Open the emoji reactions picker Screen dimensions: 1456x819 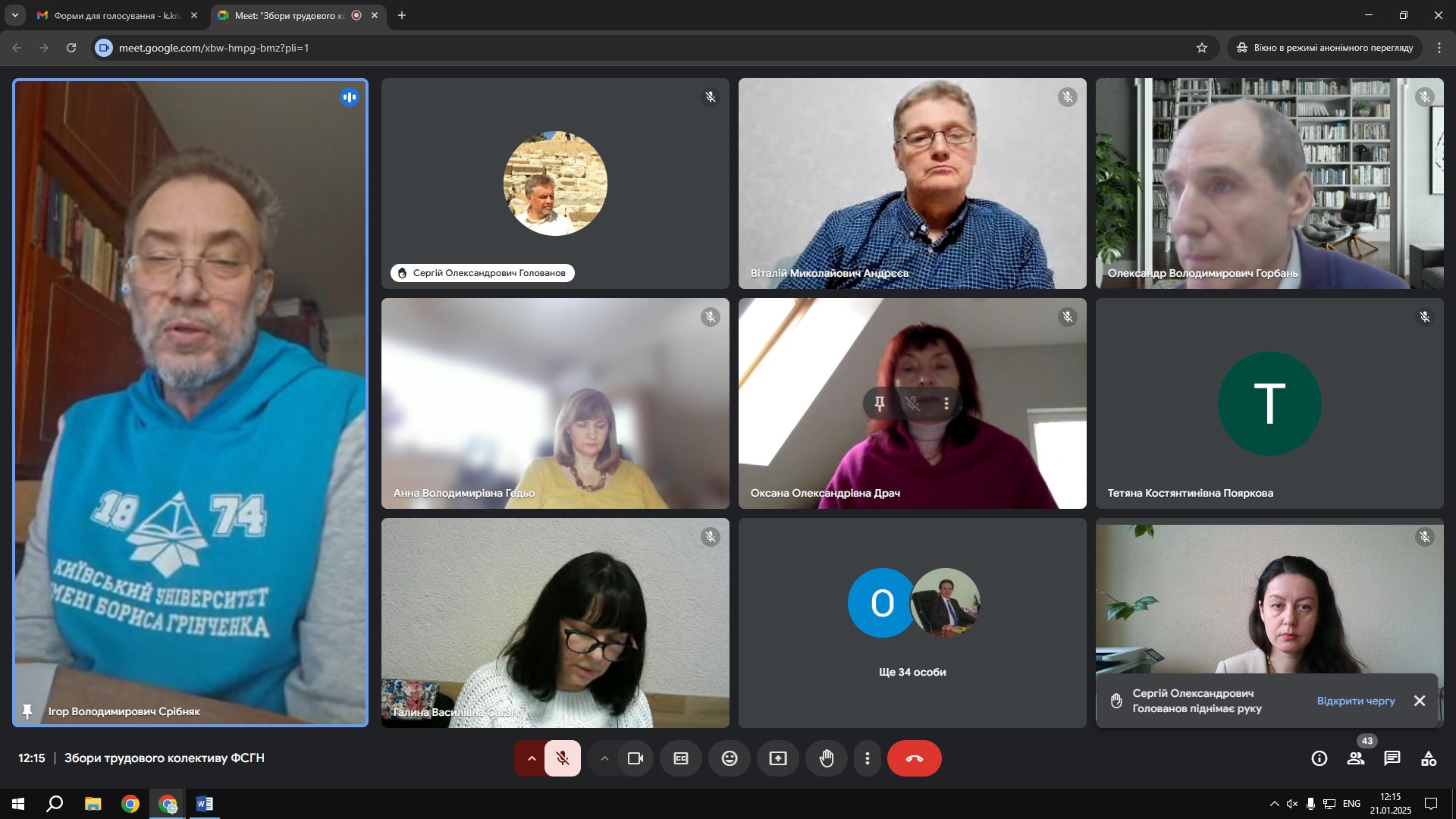tap(730, 758)
